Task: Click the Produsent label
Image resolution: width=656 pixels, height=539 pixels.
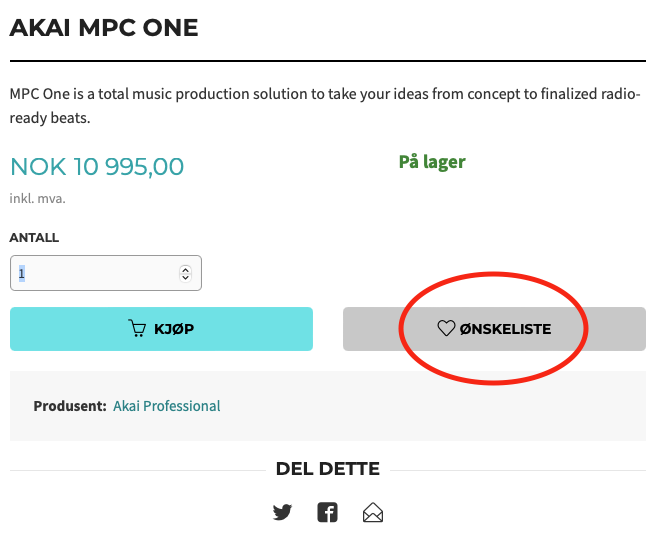Action: tap(70, 406)
